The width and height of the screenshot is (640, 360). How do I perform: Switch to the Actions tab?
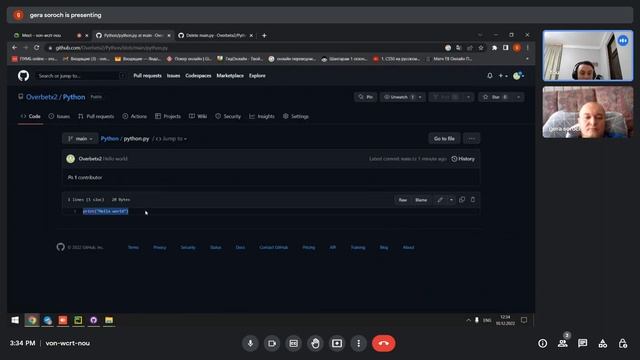tap(134, 116)
